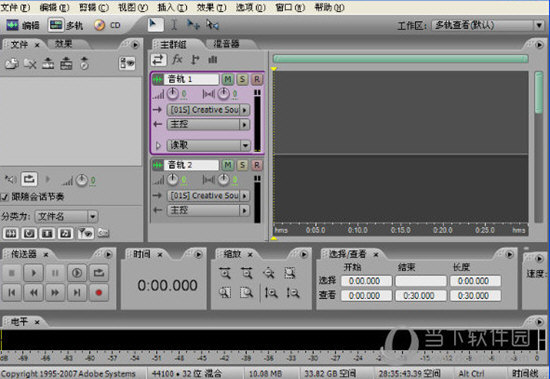Click the horizontal green scroll bar
Viewport: 550px width, 379px height.
click(x=401, y=59)
